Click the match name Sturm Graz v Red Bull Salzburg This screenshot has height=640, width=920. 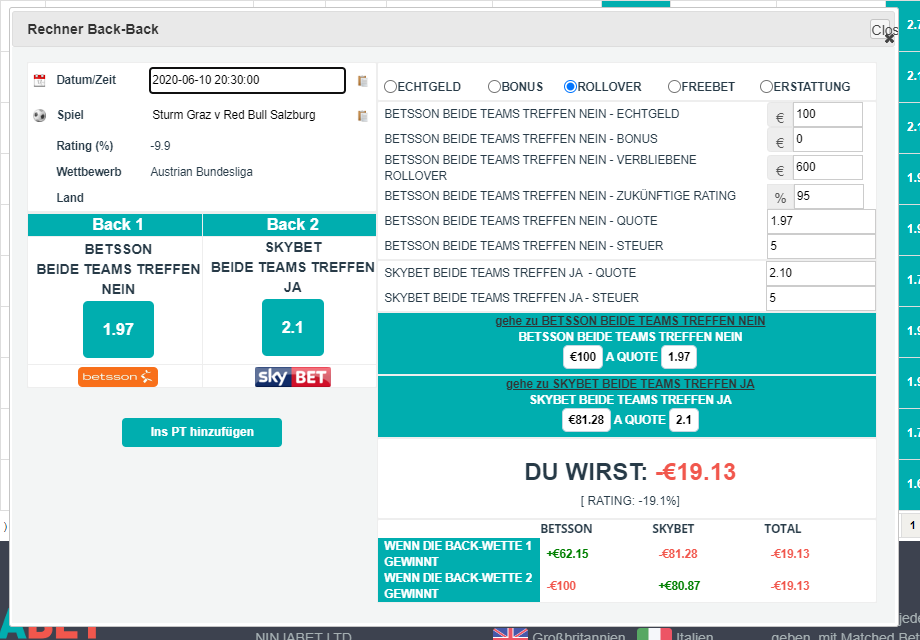tap(234, 115)
